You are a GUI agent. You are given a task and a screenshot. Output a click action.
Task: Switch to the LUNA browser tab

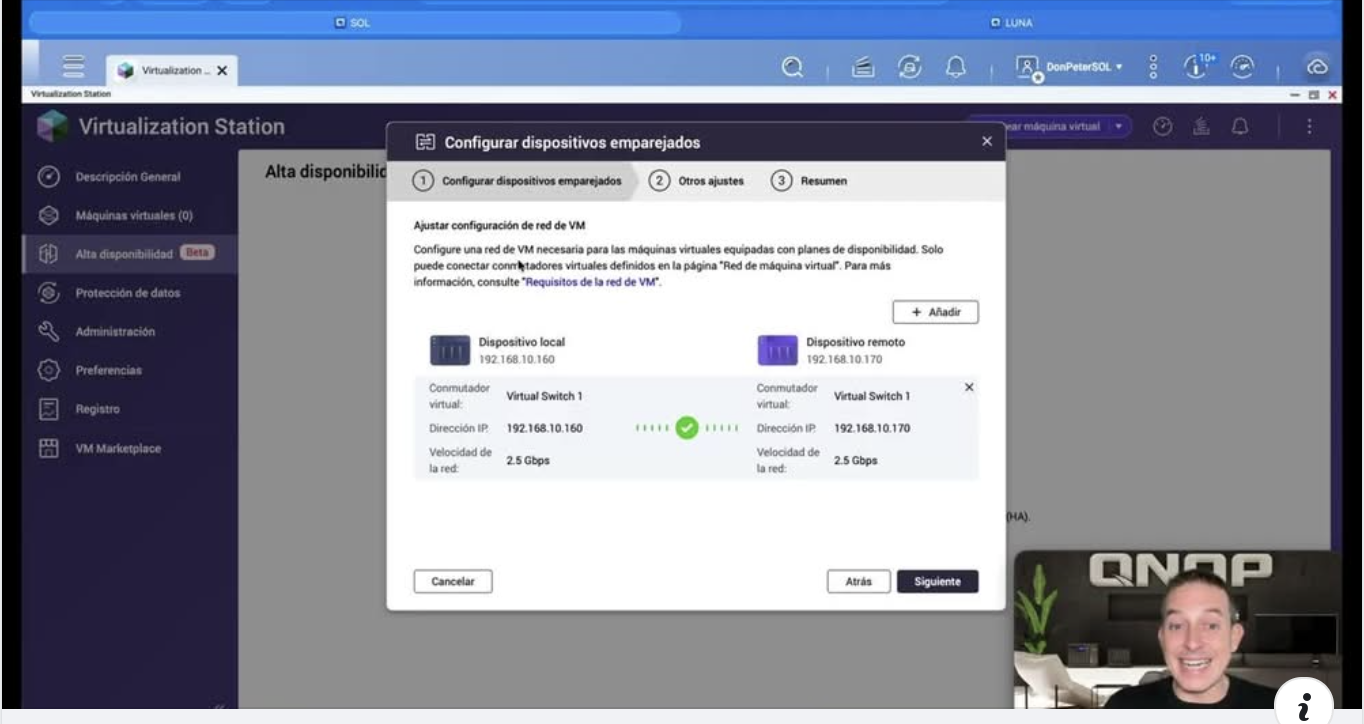point(1011,22)
